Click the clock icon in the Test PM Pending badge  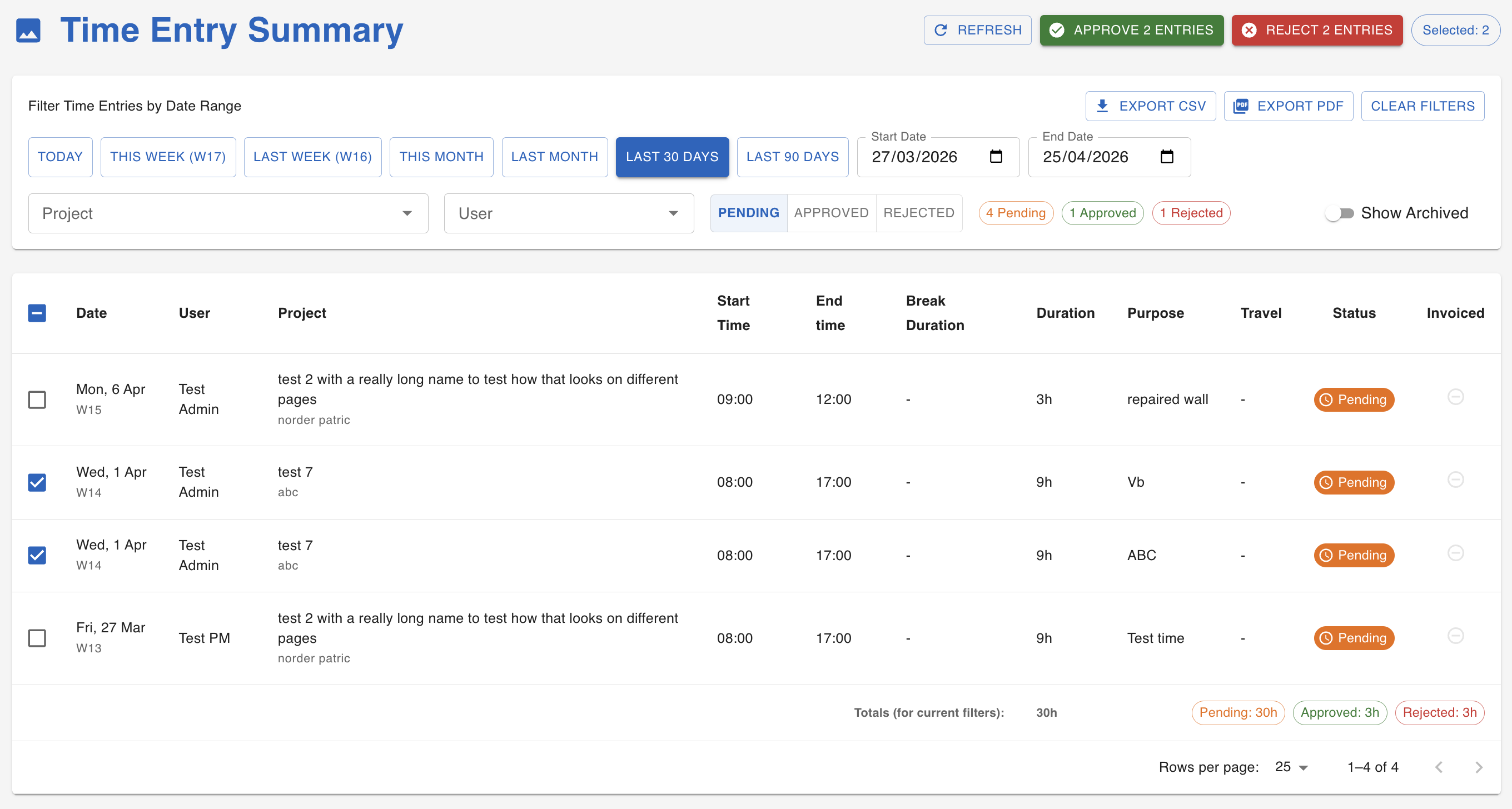pyautogui.click(x=1326, y=638)
